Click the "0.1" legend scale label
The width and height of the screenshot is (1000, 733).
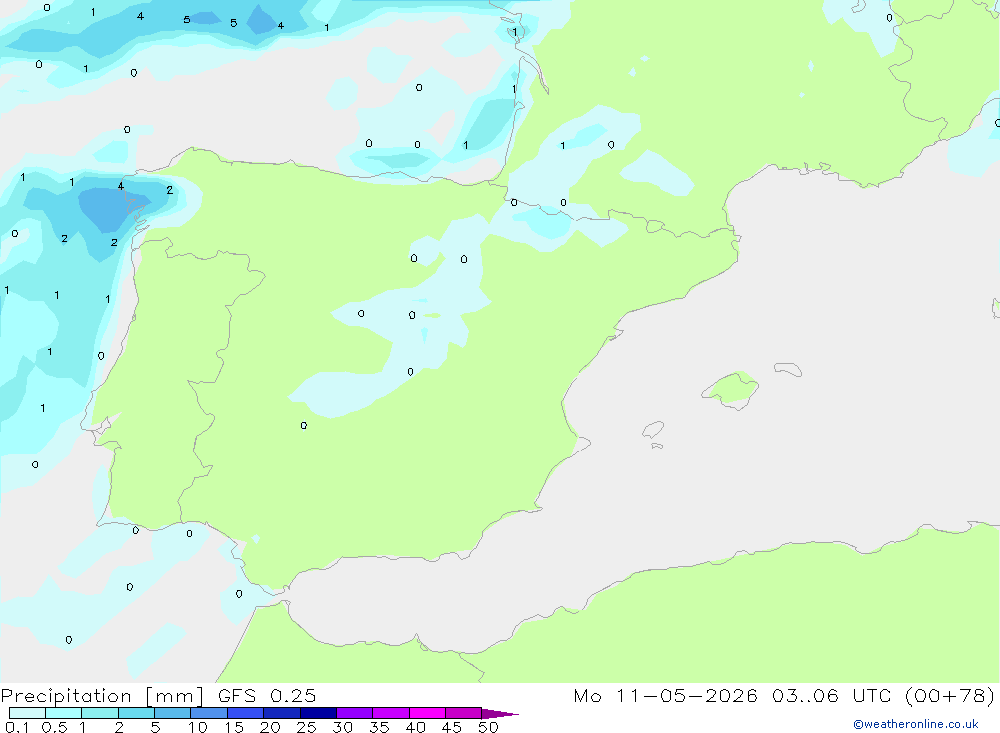coord(17,727)
